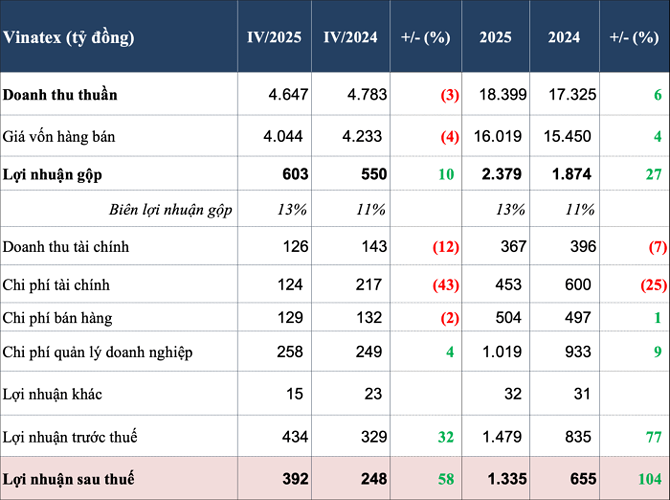This screenshot has height=500, width=670.
Task: Click the green "10" change in Lợi nhuận gộp
Action: 446,174
